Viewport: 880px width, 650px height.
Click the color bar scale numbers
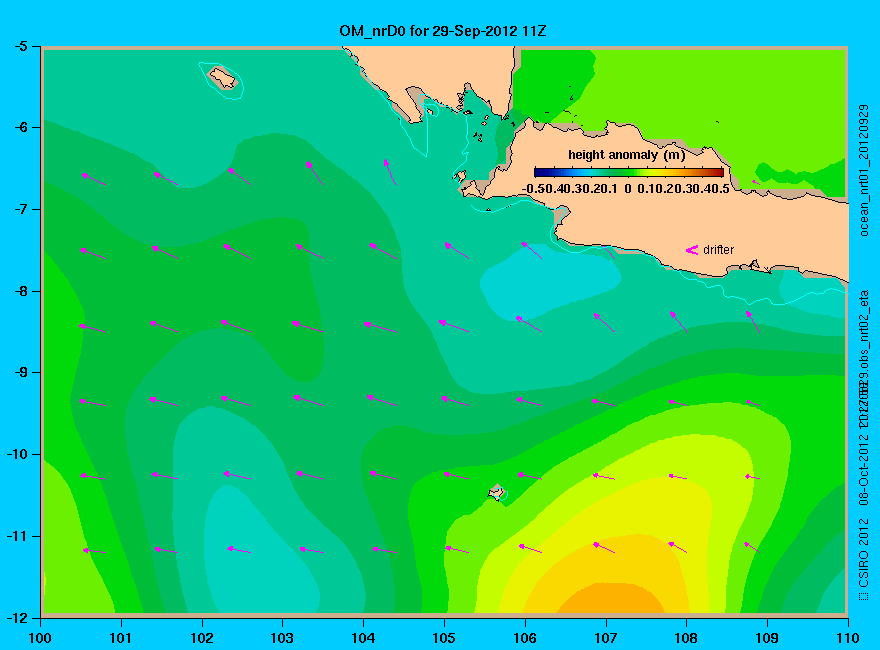coord(626,189)
